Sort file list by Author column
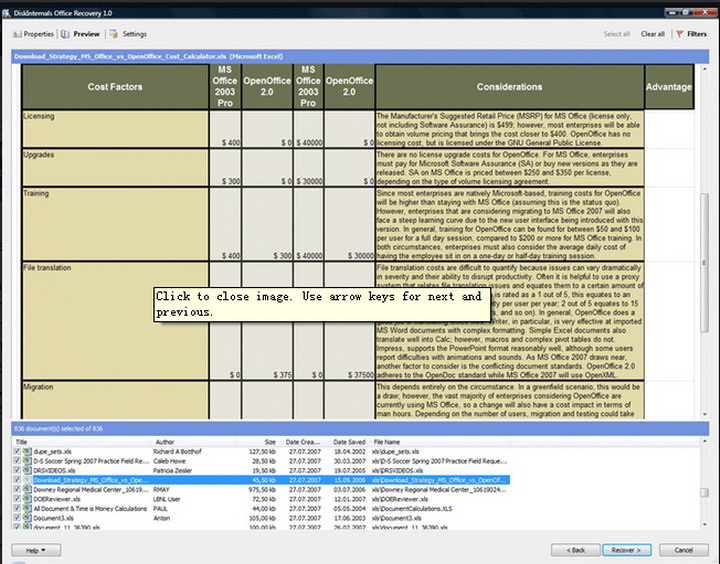Image resolution: width=720 pixels, height=564 pixels. pos(165,441)
